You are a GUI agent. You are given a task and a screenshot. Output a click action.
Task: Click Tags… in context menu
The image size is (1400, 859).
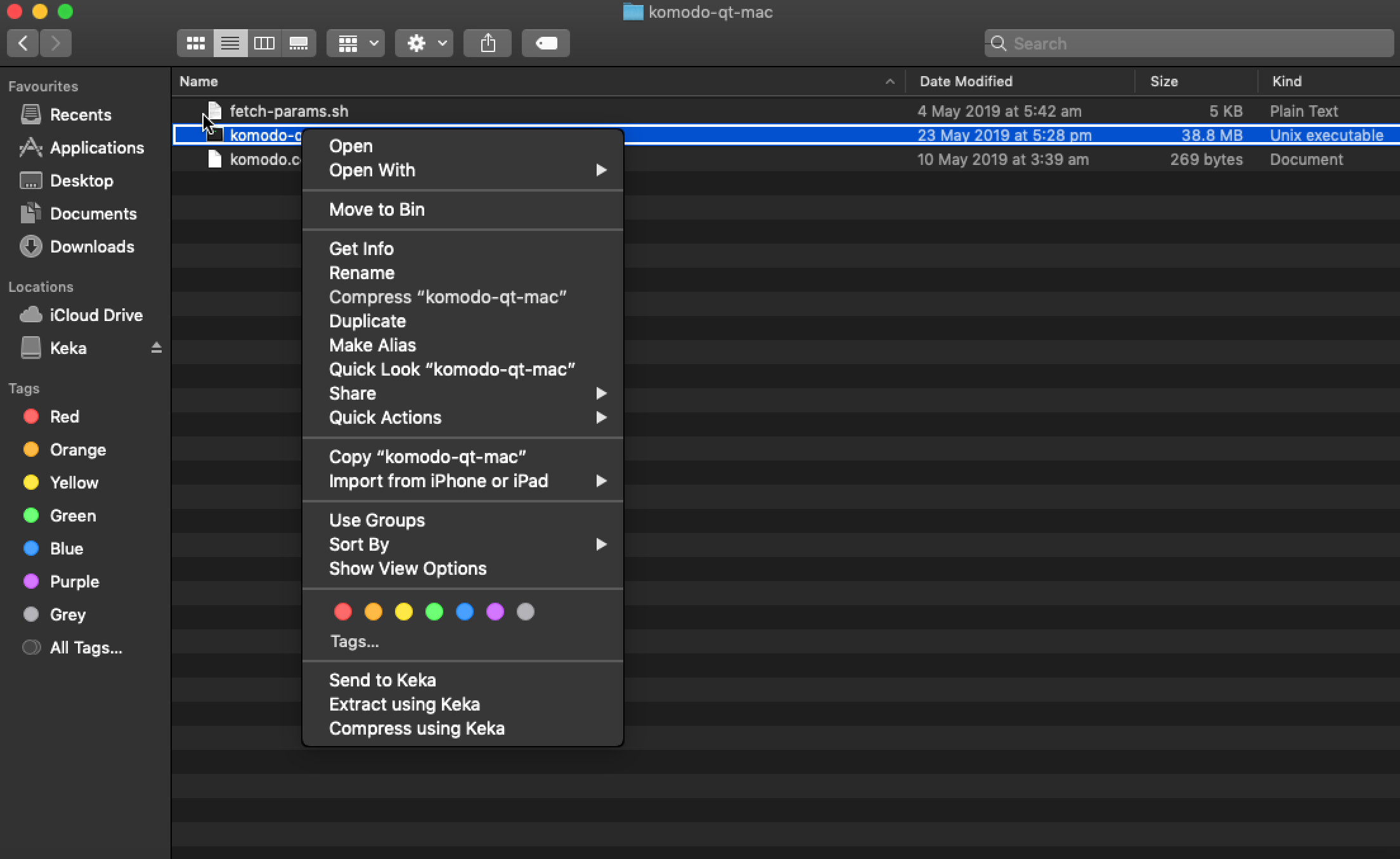point(354,641)
